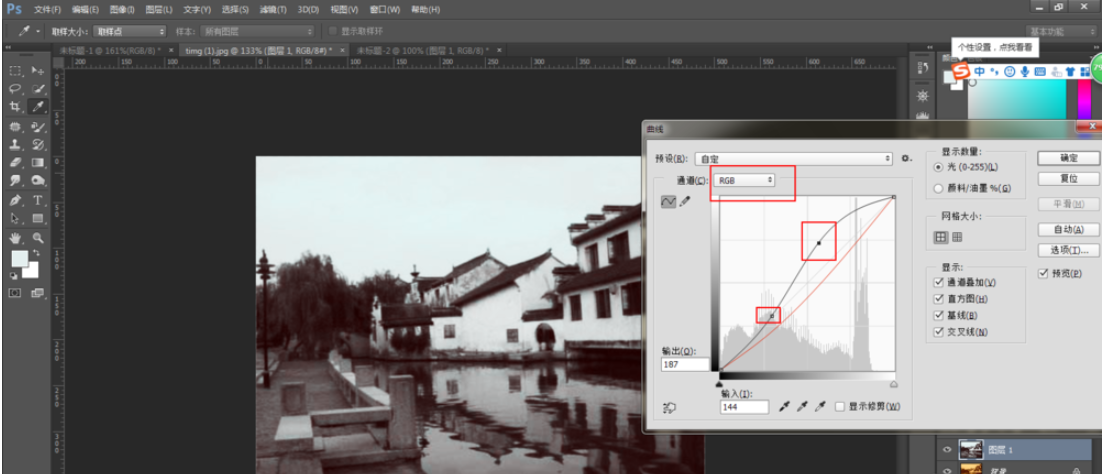This screenshot has height=474, width=1109.
Task: Click the foreground color swatch in toolbox
Action: [19, 258]
